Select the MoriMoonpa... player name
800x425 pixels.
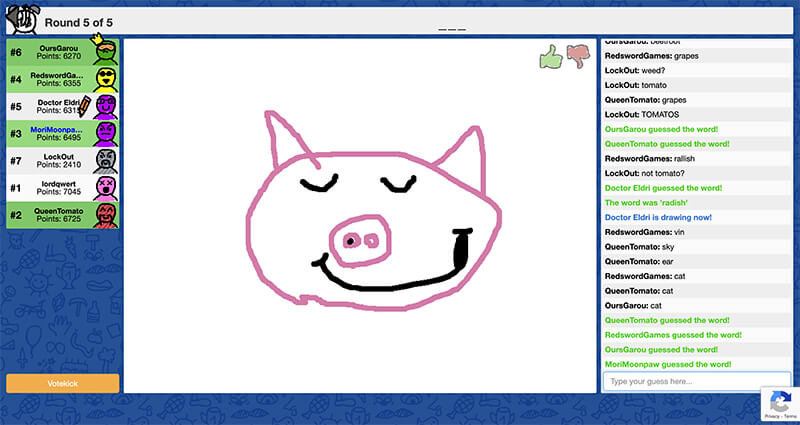[x=56, y=130]
